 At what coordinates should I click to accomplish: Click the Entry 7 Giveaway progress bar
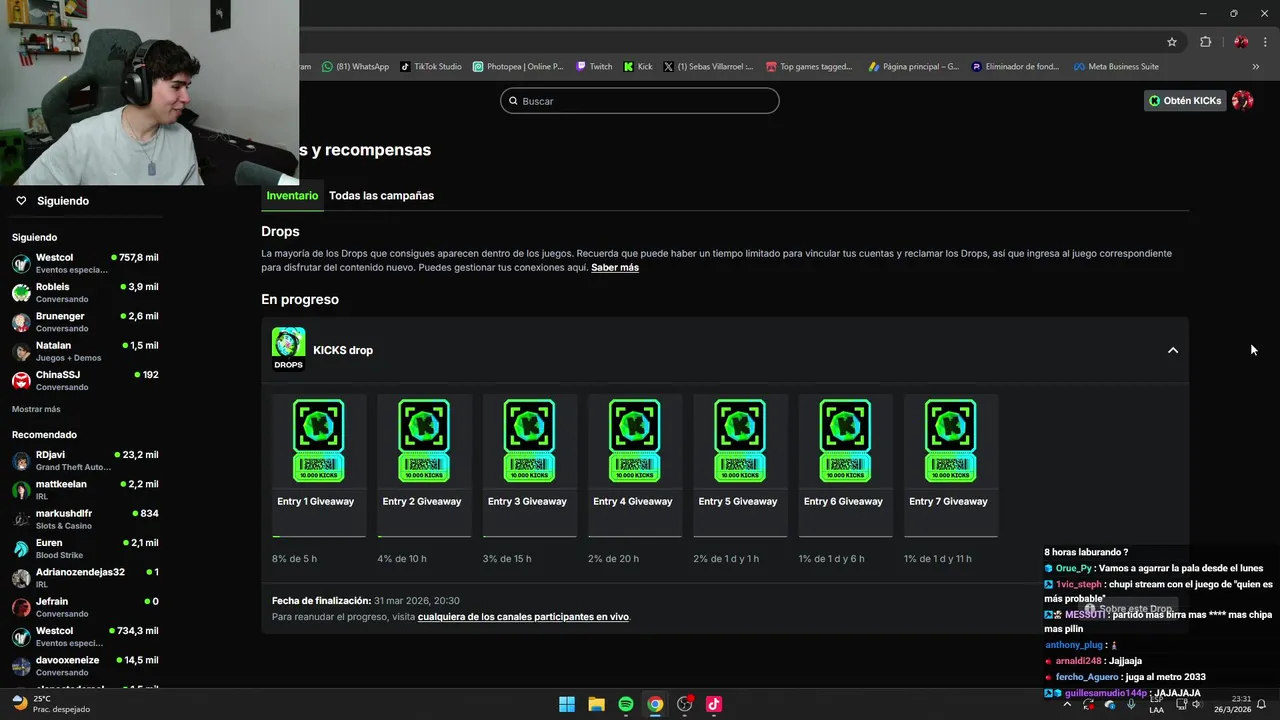click(951, 537)
